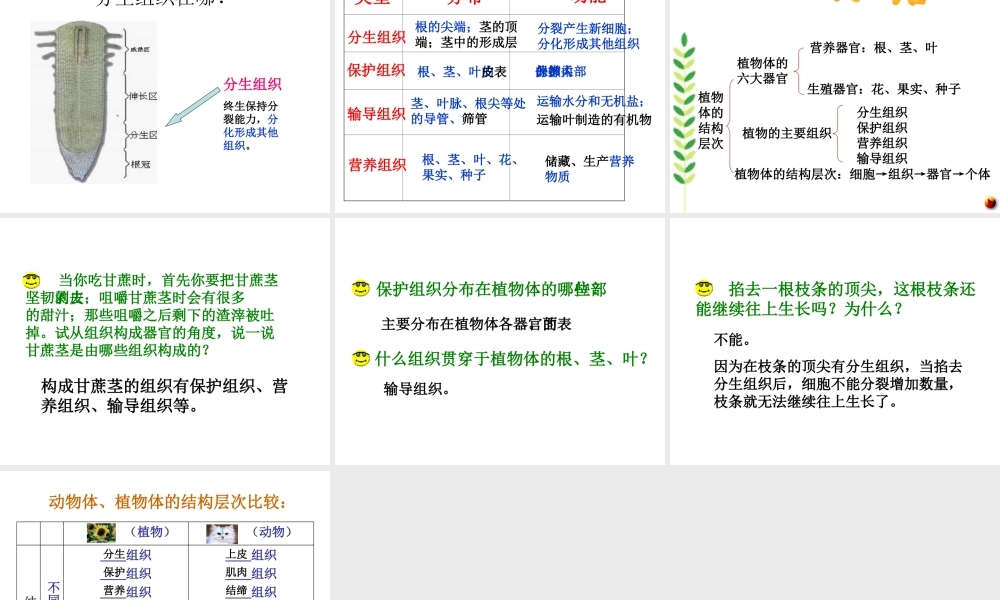
Task: Click the red 分生组织 cell in the tissue table
Action: point(376,38)
